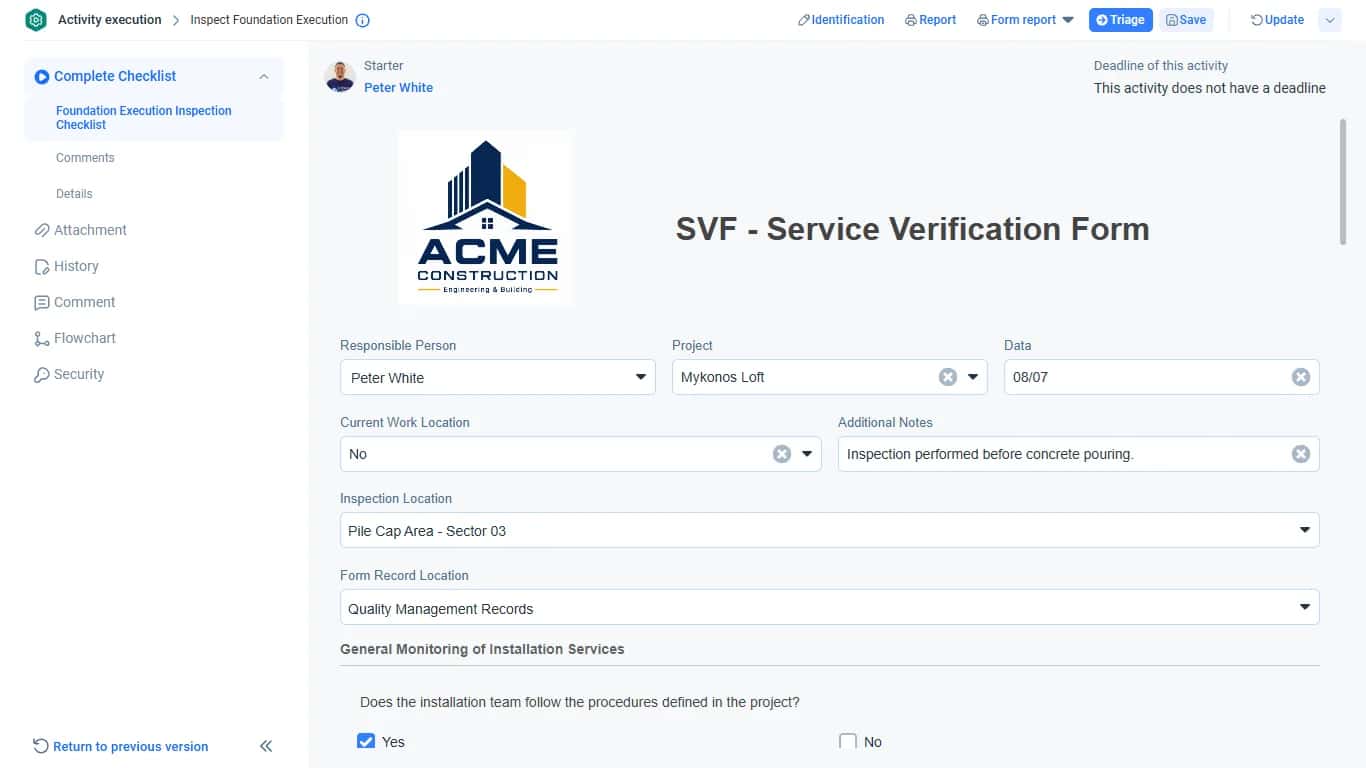Image resolution: width=1366 pixels, height=768 pixels.
Task: Open the Details sub-item
Action: click(74, 194)
